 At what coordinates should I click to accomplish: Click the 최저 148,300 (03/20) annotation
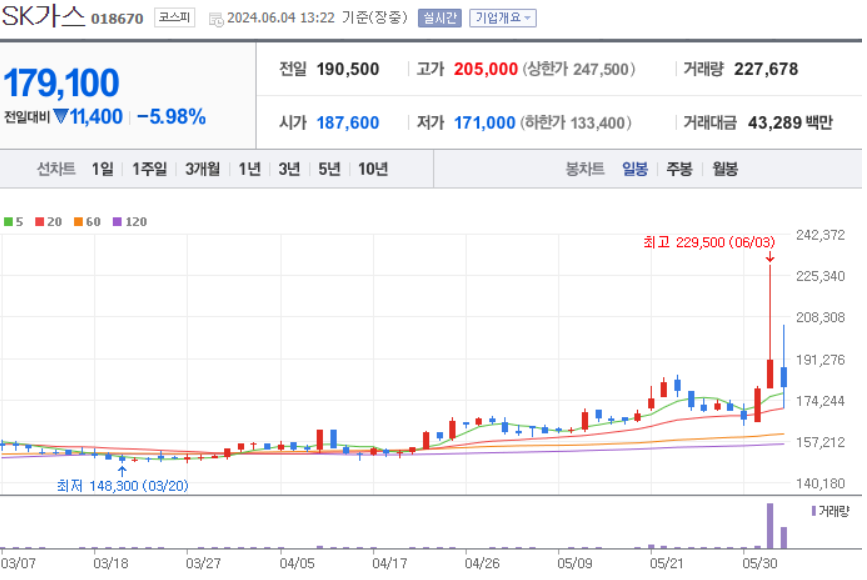[x=122, y=485]
